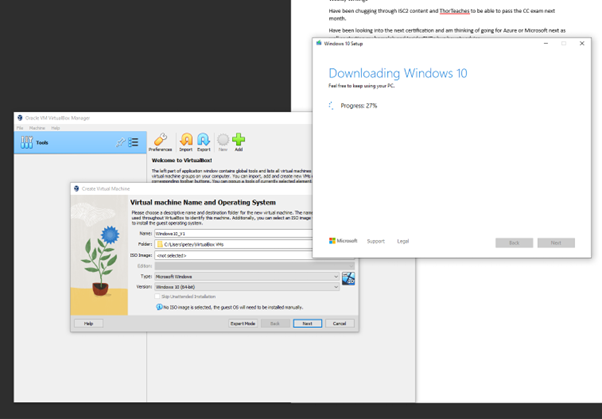Click the Progress: 27% text
Screen dimensions: 602x419
pos(359,106)
